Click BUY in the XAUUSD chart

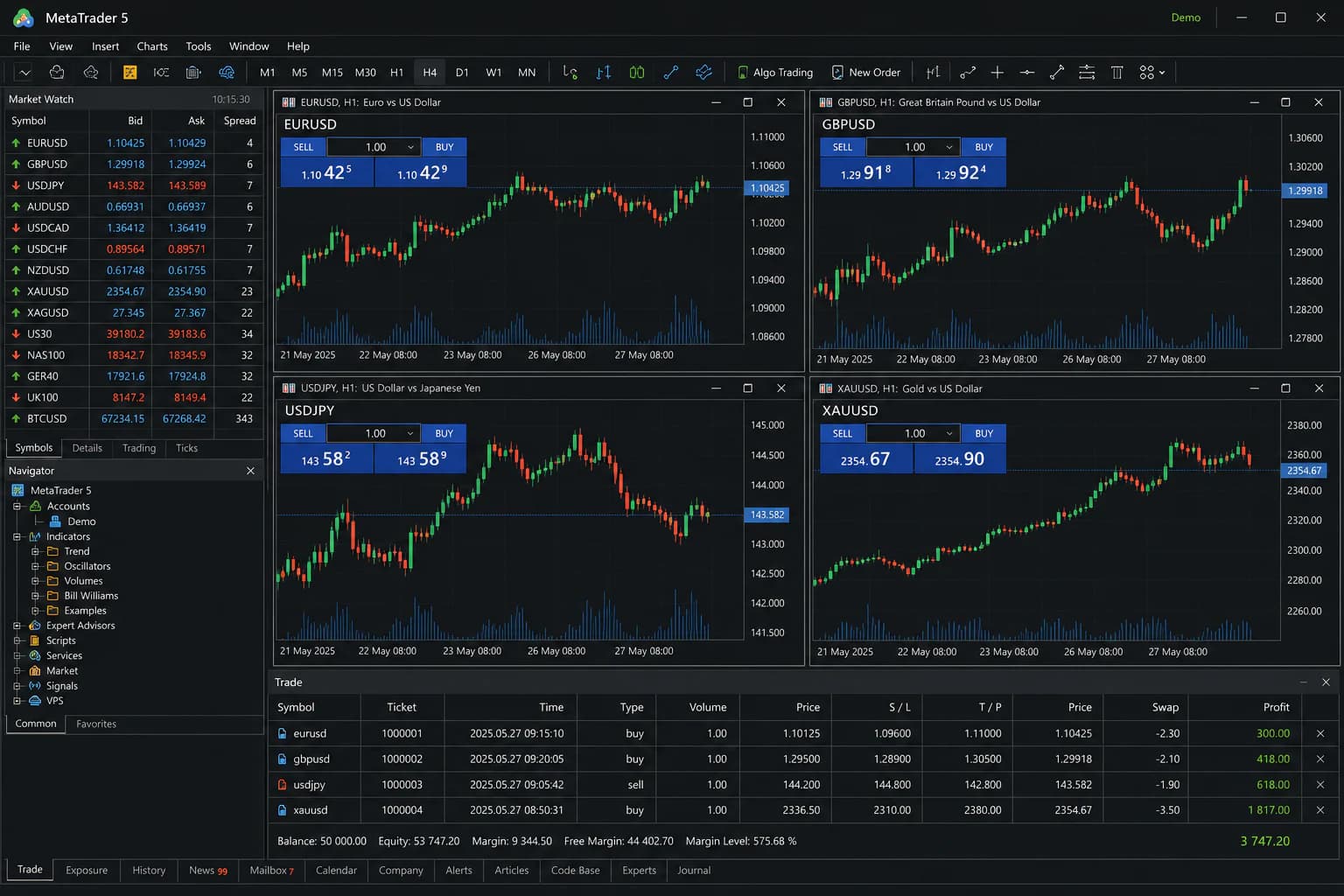(983, 433)
